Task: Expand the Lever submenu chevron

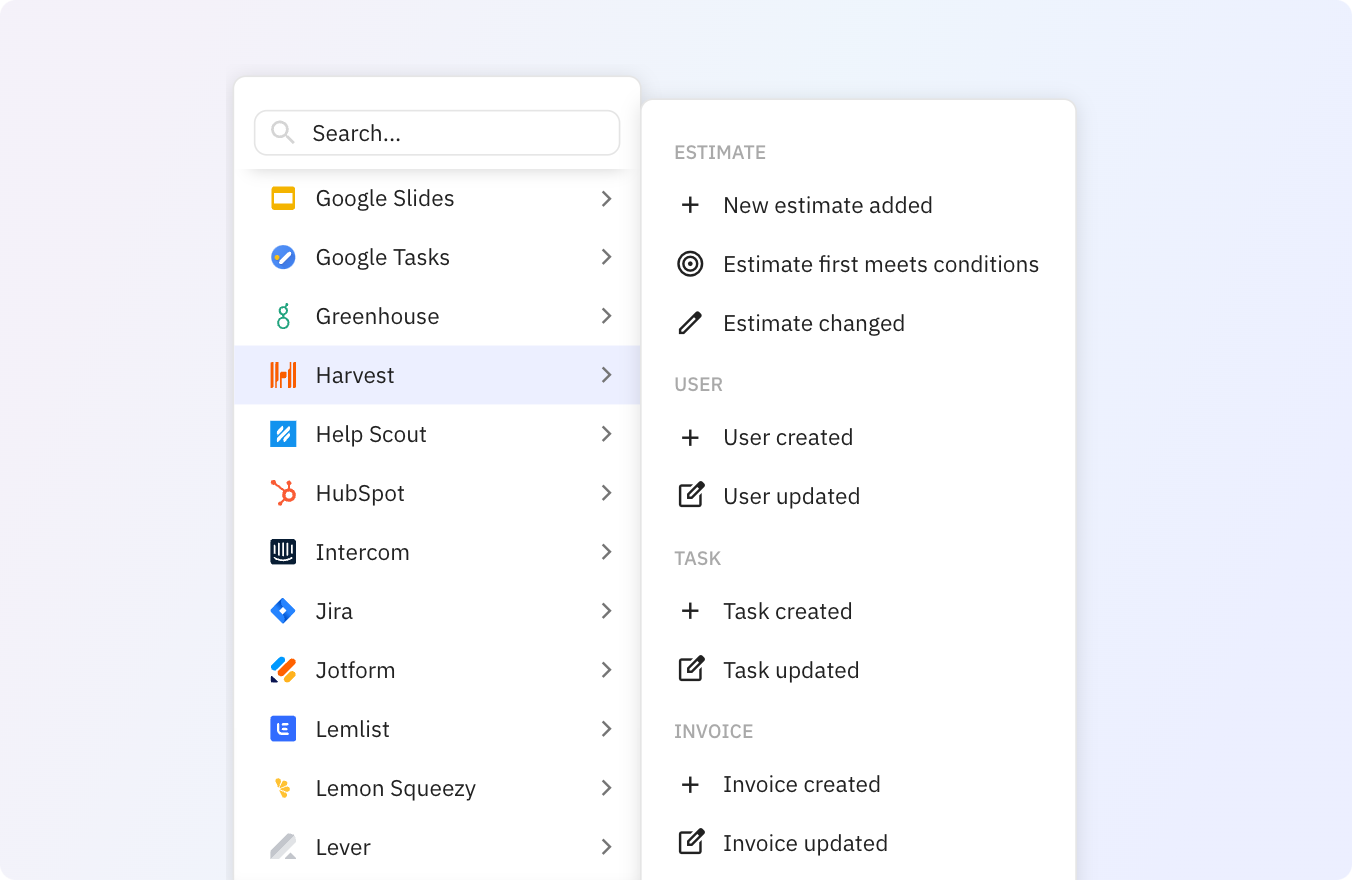Action: click(x=606, y=847)
